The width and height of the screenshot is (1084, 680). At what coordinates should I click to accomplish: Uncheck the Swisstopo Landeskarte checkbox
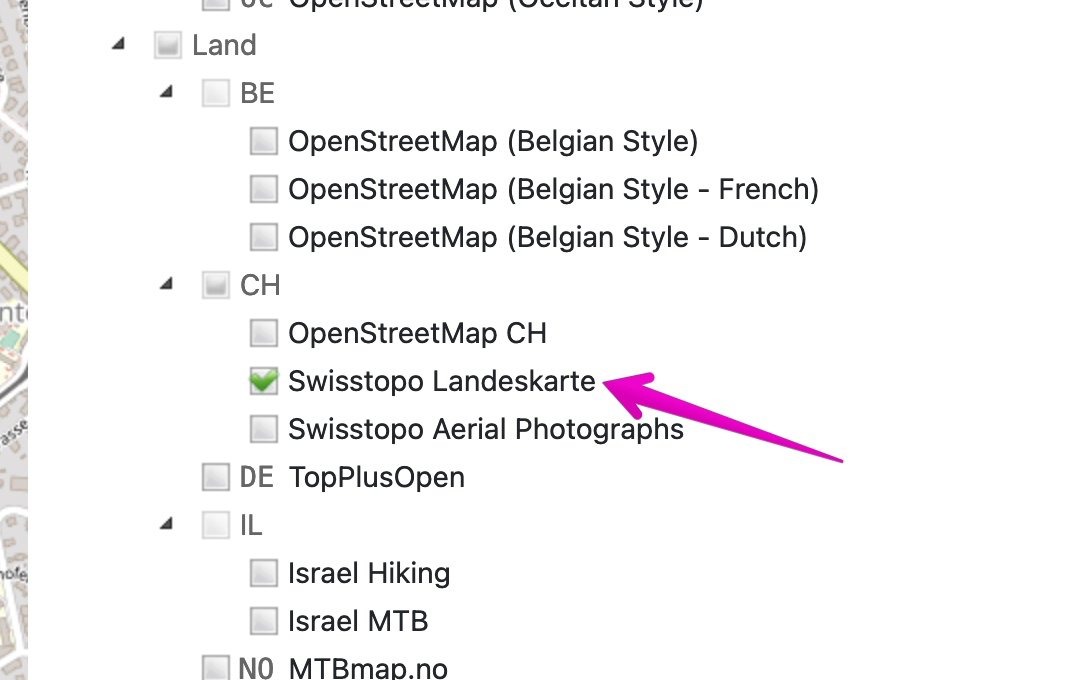pyautogui.click(x=263, y=381)
